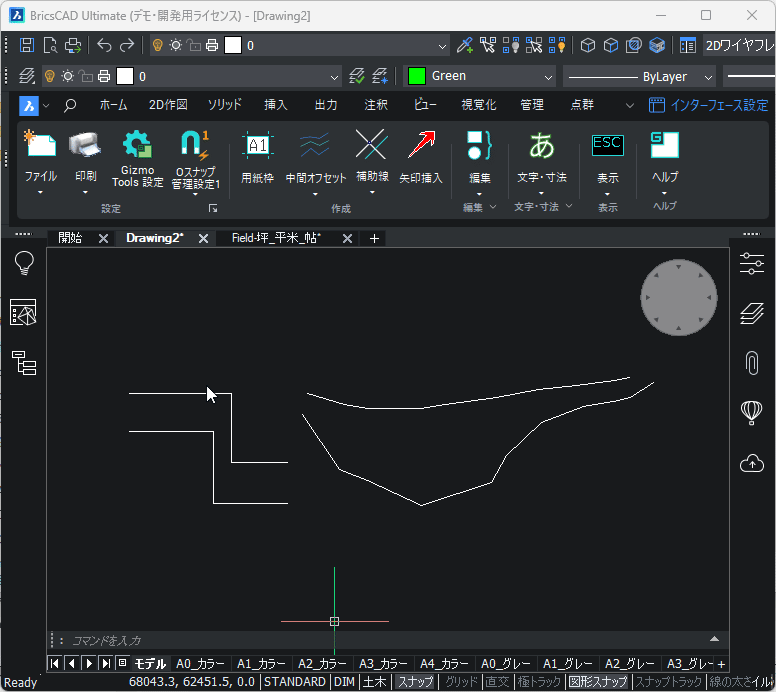Toggle 直交 mode in status bar

[x=497, y=682]
